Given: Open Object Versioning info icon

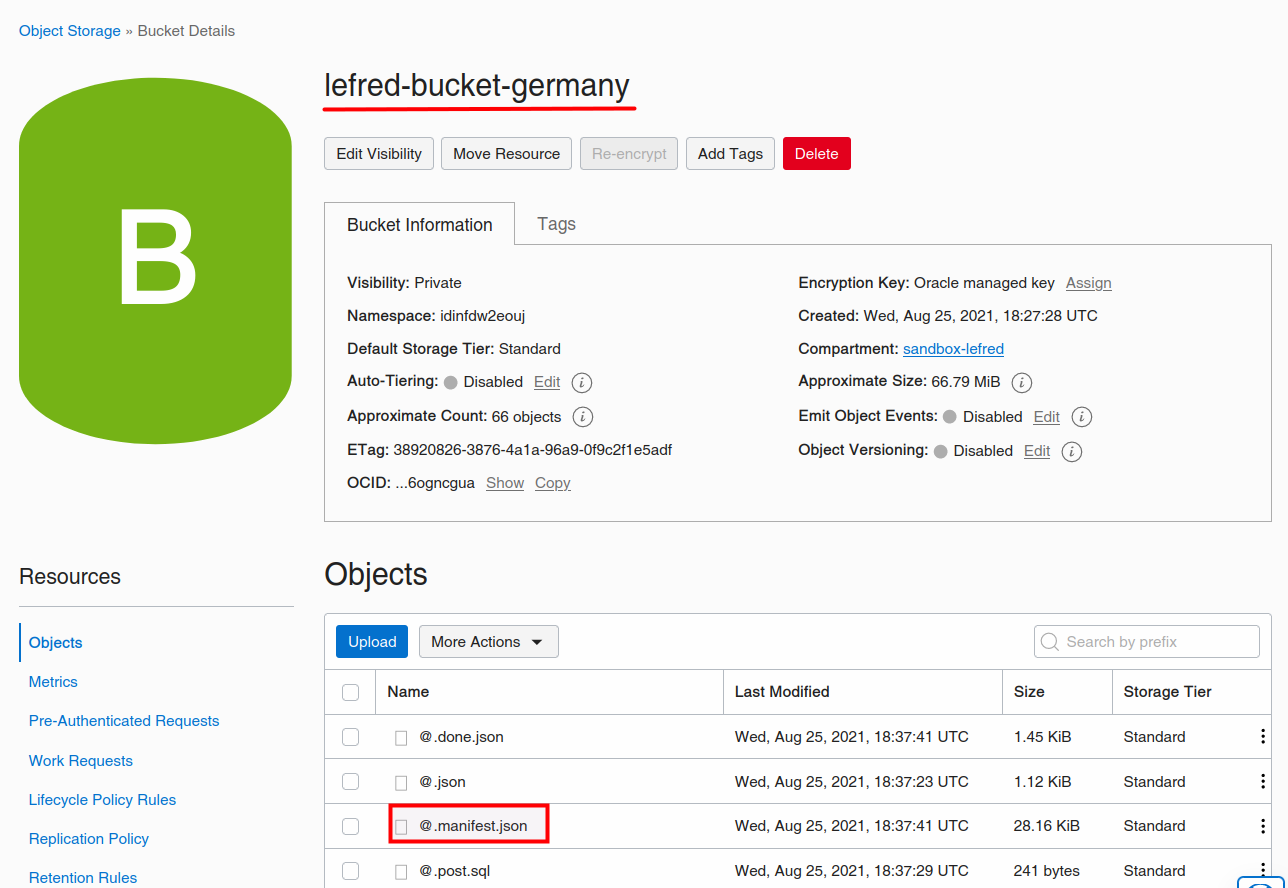Looking at the screenshot, I should pyautogui.click(x=1072, y=451).
